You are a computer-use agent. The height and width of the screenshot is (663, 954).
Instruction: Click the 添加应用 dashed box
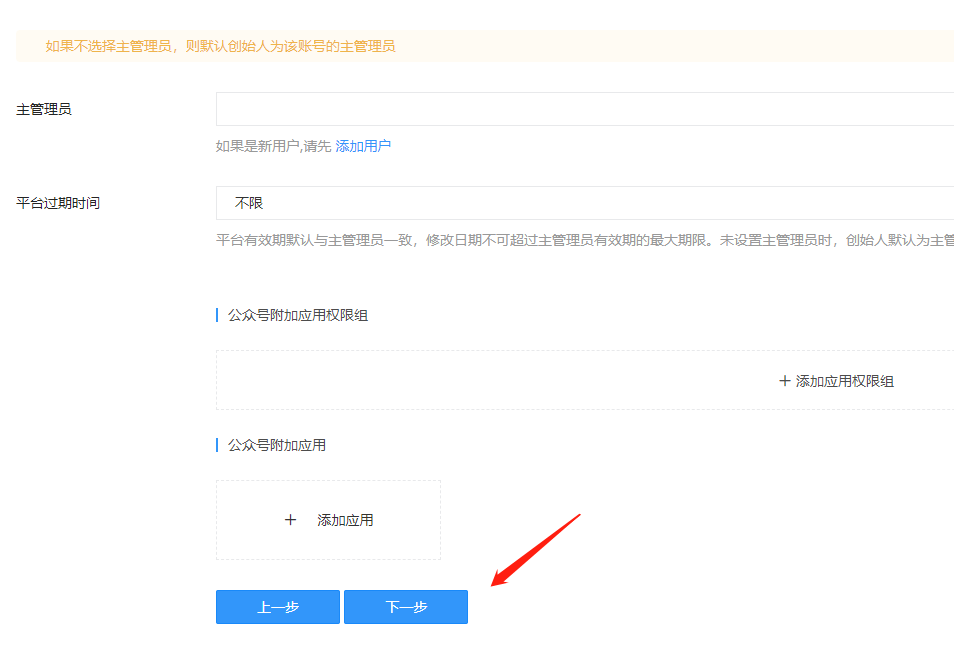(328, 520)
